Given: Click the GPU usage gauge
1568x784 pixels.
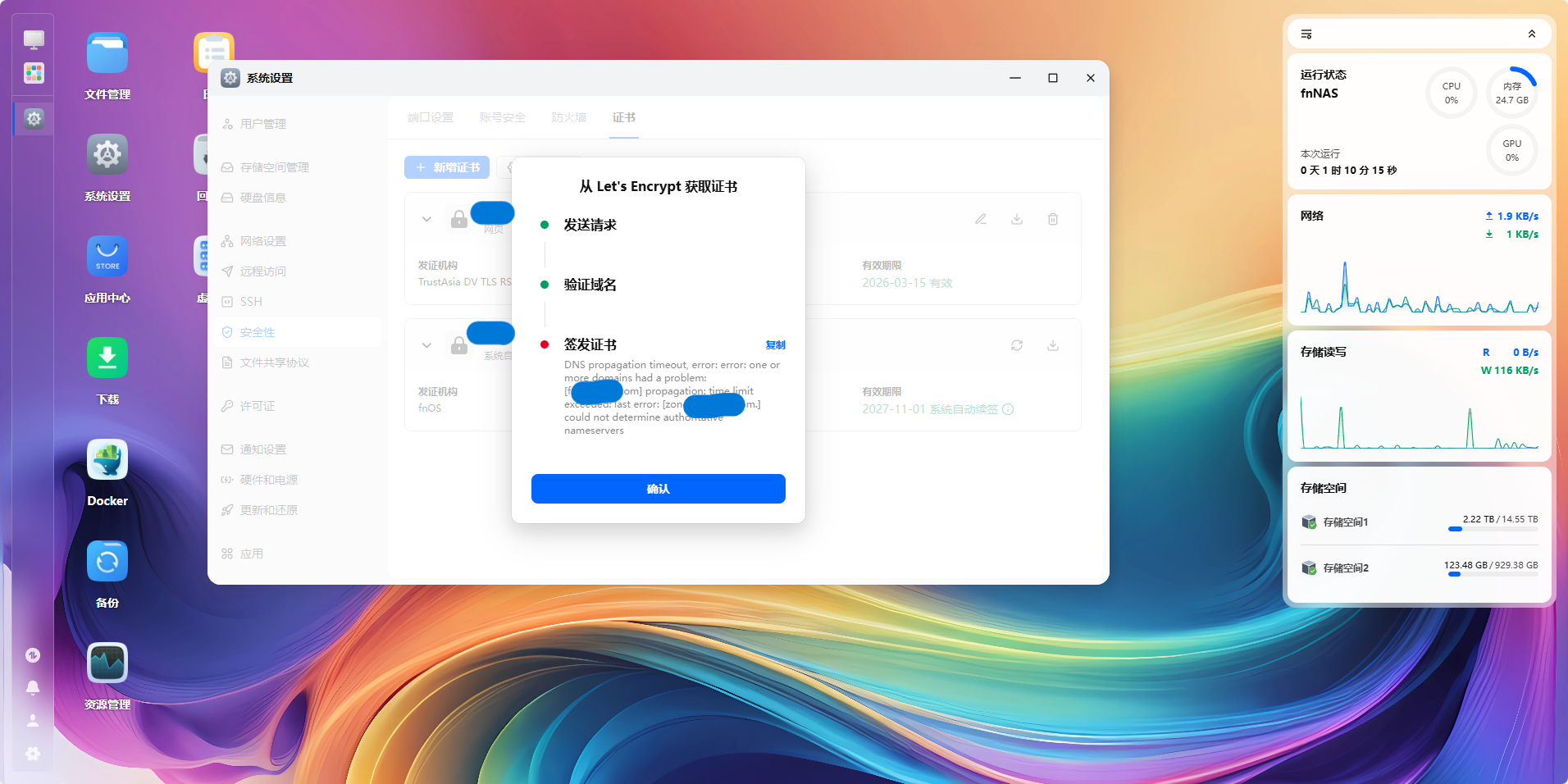Looking at the screenshot, I should click(1512, 150).
